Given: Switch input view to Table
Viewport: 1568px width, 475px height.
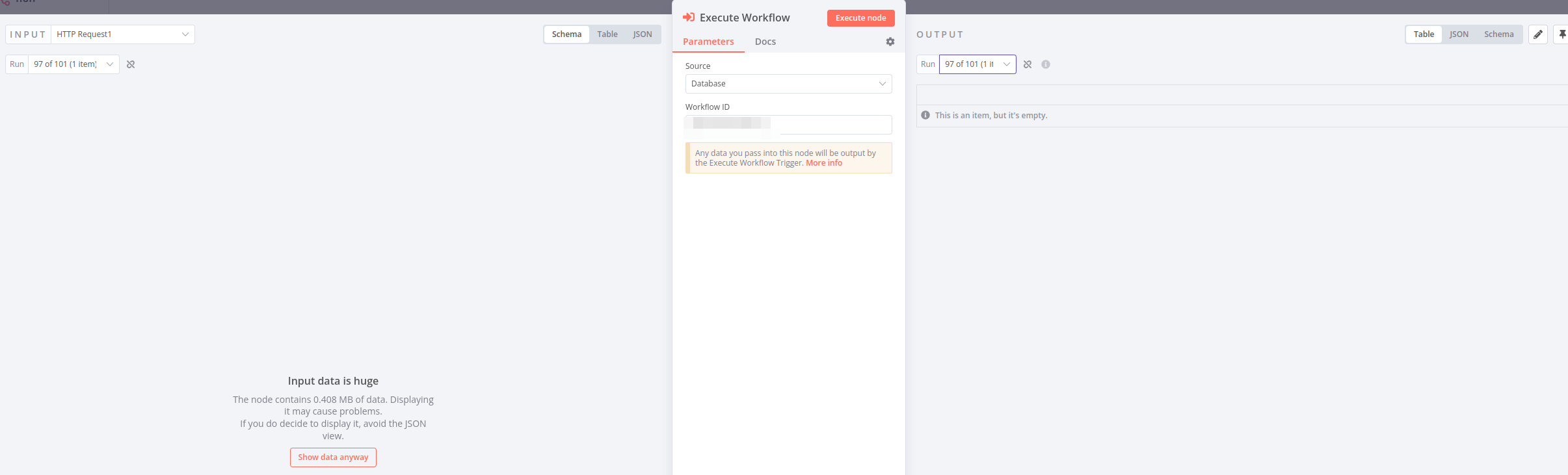Looking at the screenshot, I should (607, 34).
